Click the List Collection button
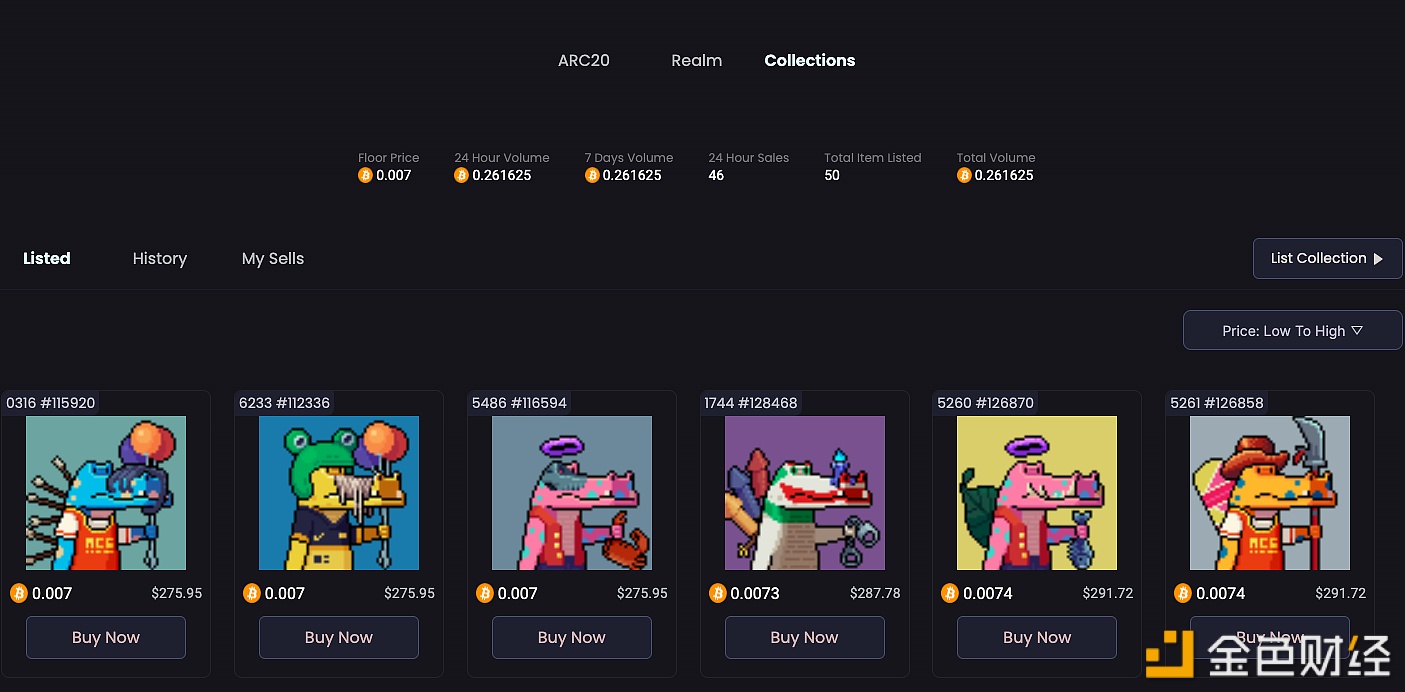This screenshot has height=692, width=1405. (x=1327, y=258)
